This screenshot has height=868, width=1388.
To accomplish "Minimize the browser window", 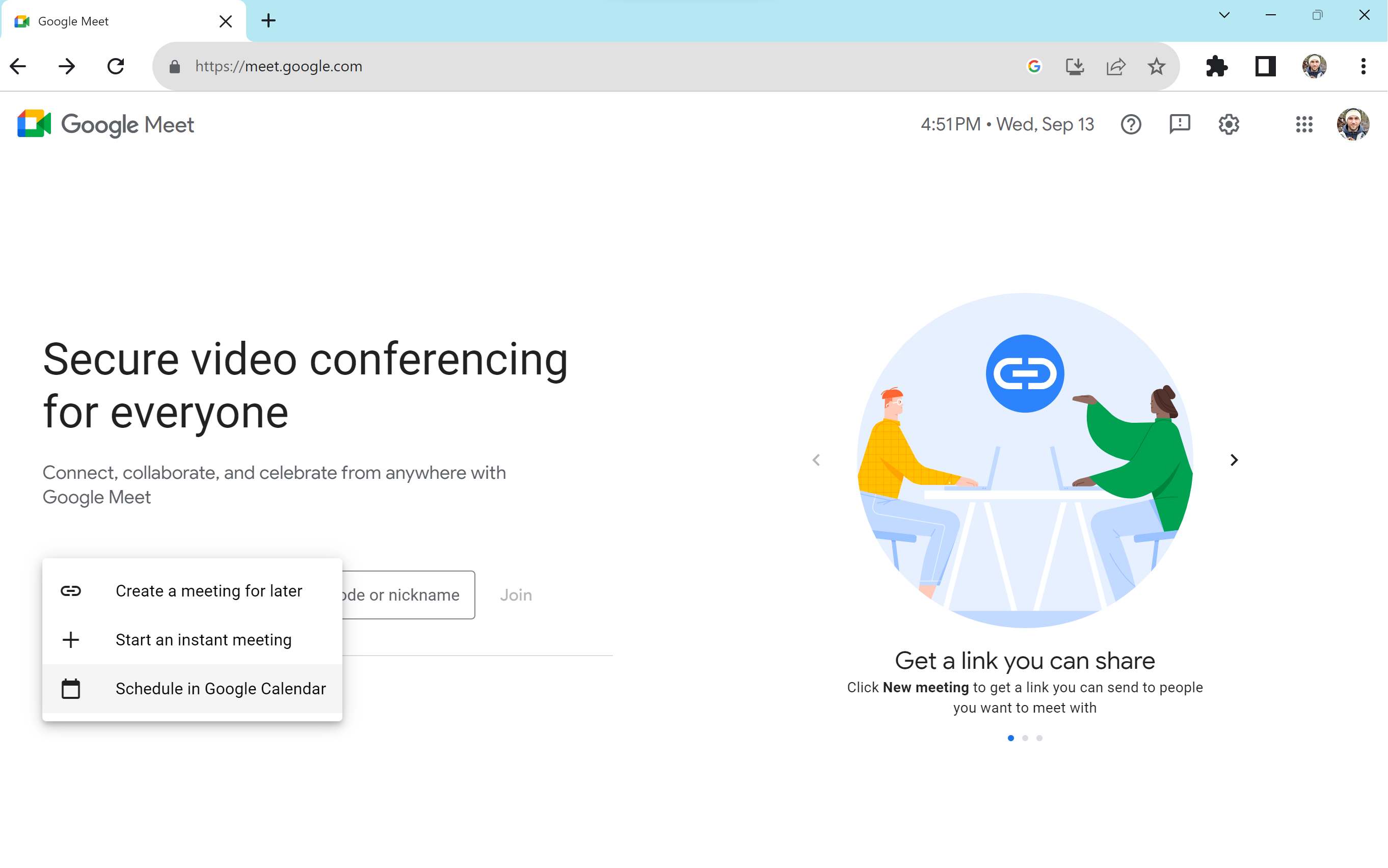I will pos(1271,15).
